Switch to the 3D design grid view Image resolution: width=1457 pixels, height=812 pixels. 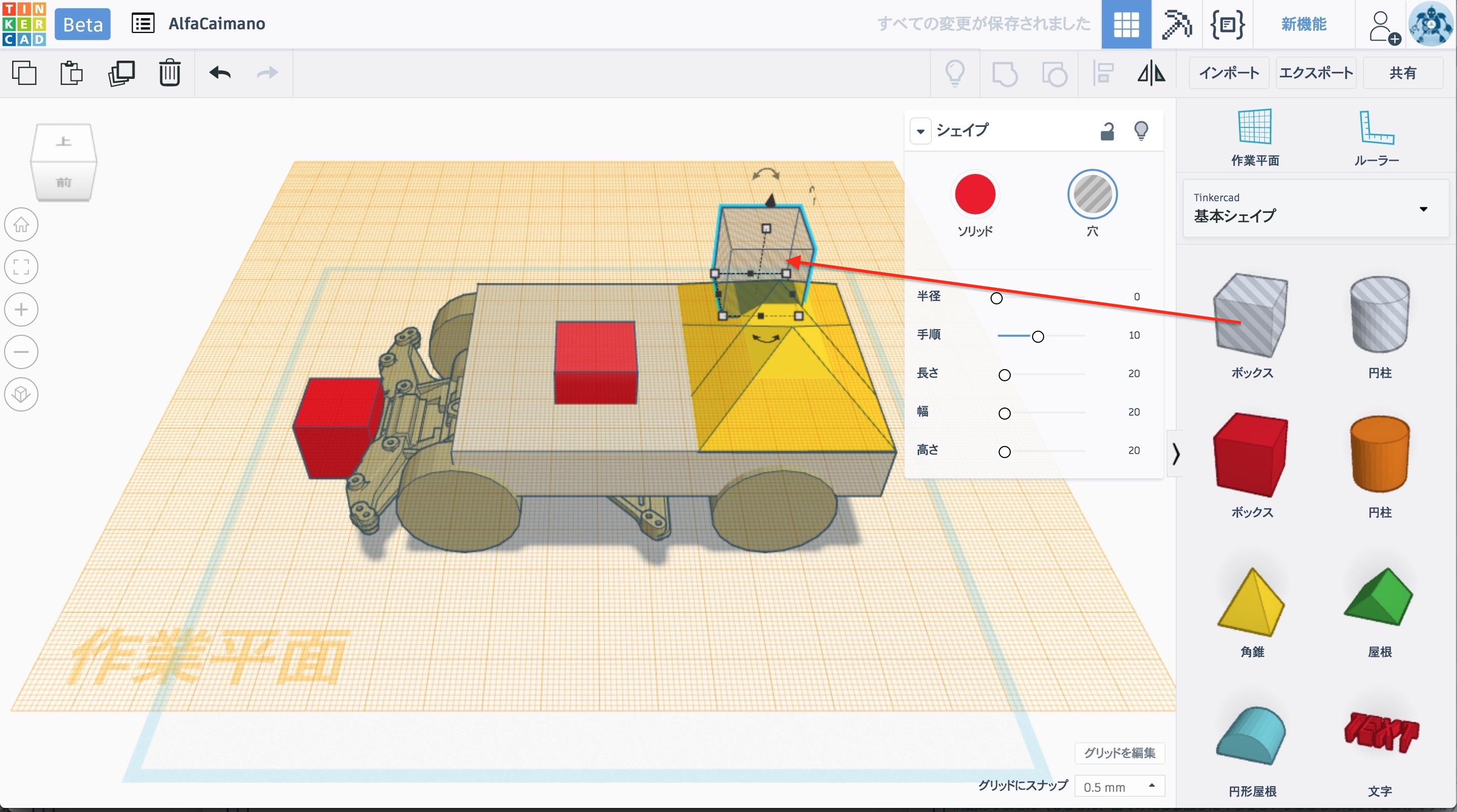pyautogui.click(x=1126, y=24)
